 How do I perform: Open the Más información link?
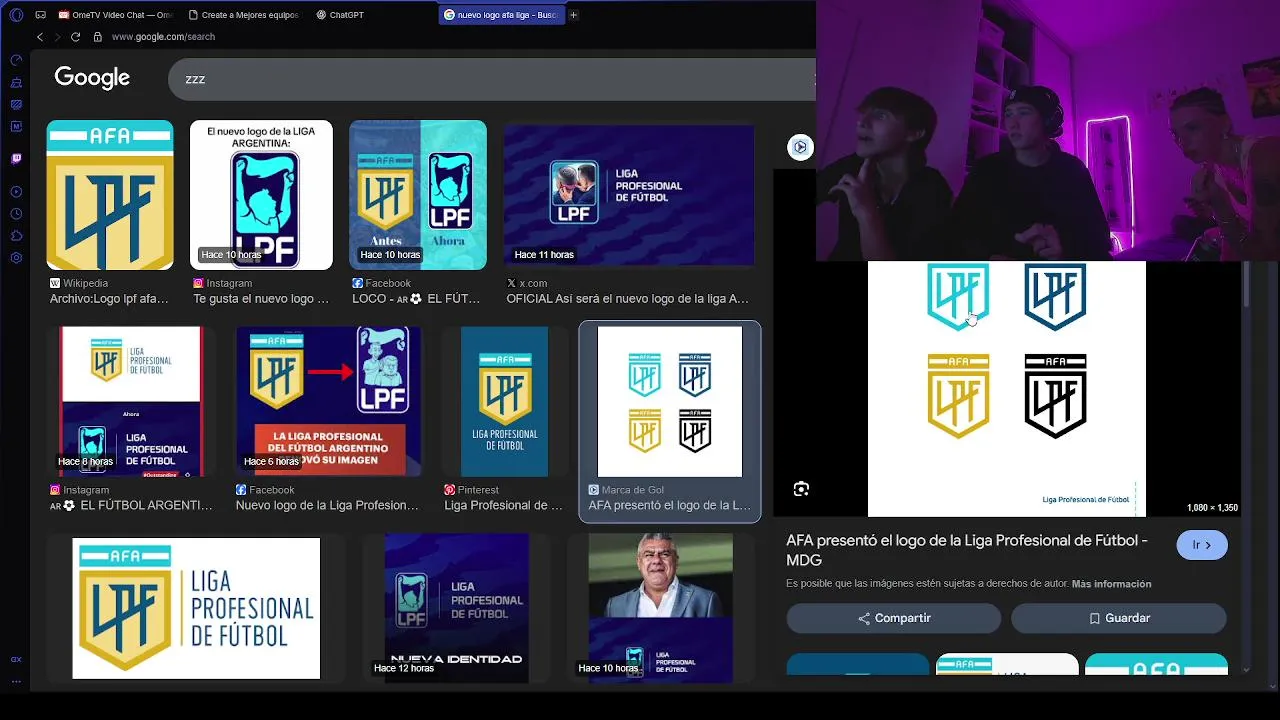click(1111, 584)
